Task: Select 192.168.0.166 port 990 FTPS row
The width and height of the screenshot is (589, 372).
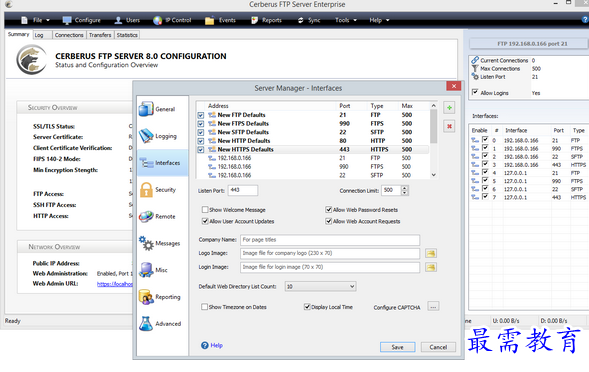Action: click(x=313, y=167)
